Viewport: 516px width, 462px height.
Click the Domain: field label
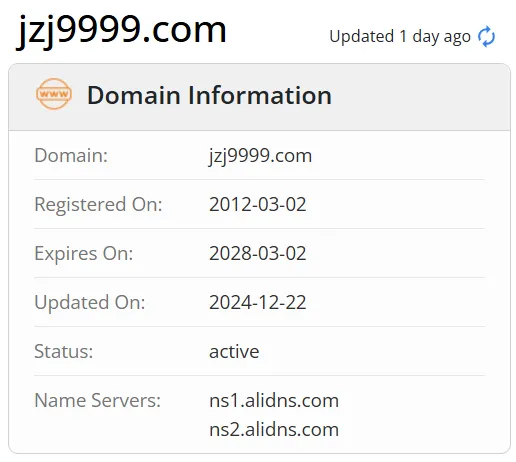click(71, 155)
